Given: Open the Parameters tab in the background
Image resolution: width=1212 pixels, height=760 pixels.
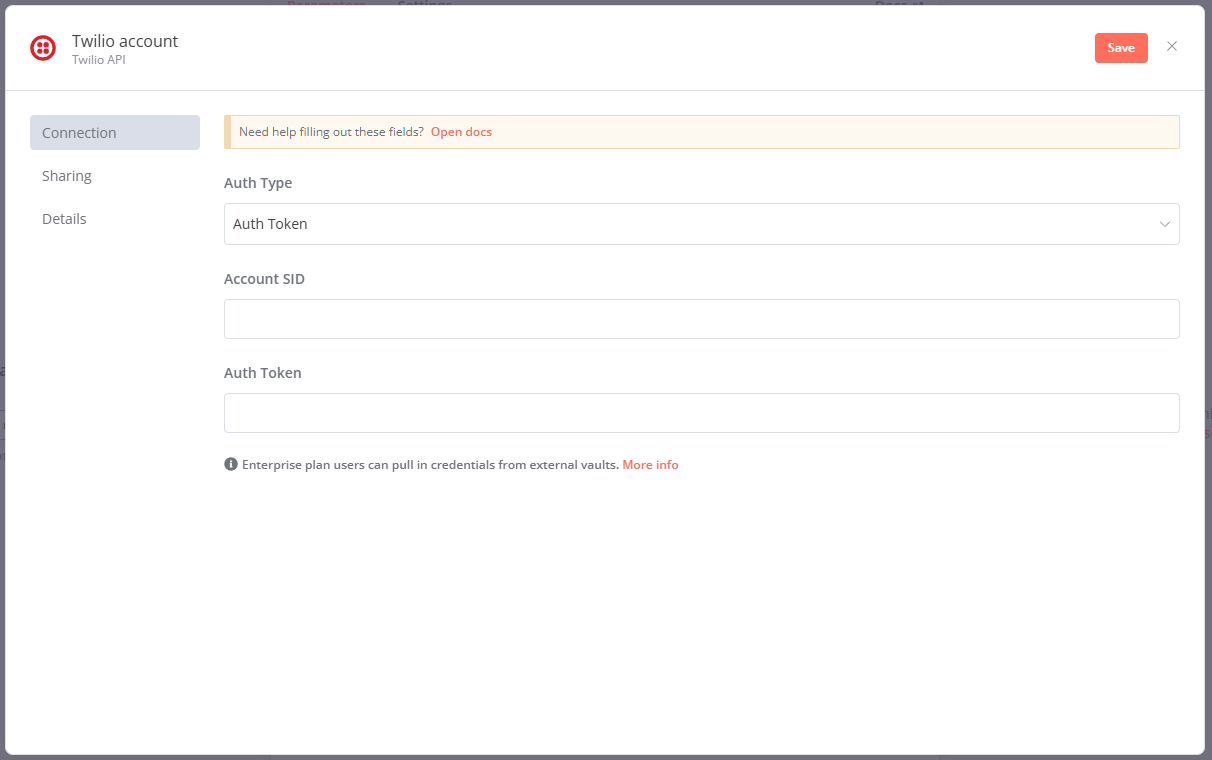Looking at the screenshot, I should point(326,5).
